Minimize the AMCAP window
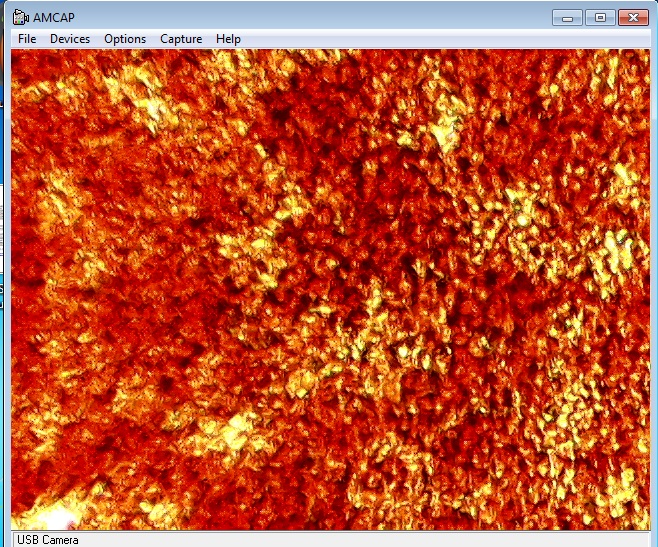The width and height of the screenshot is (658, 547). [x=567, y=17]
